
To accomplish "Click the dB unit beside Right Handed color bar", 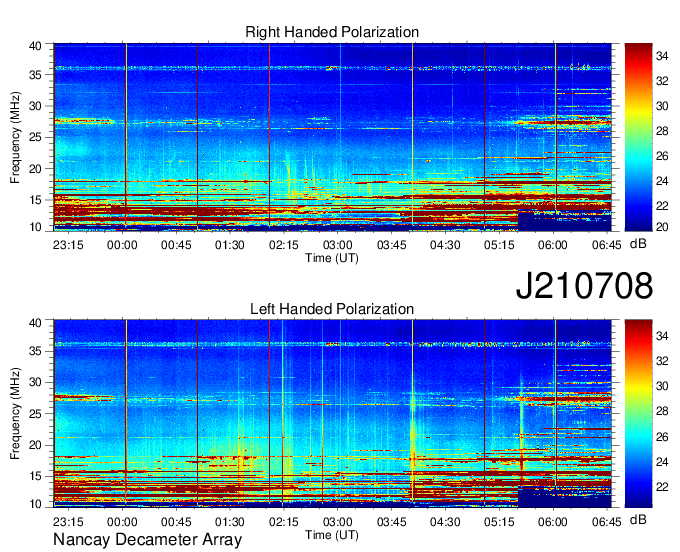I will coord(638,244).
